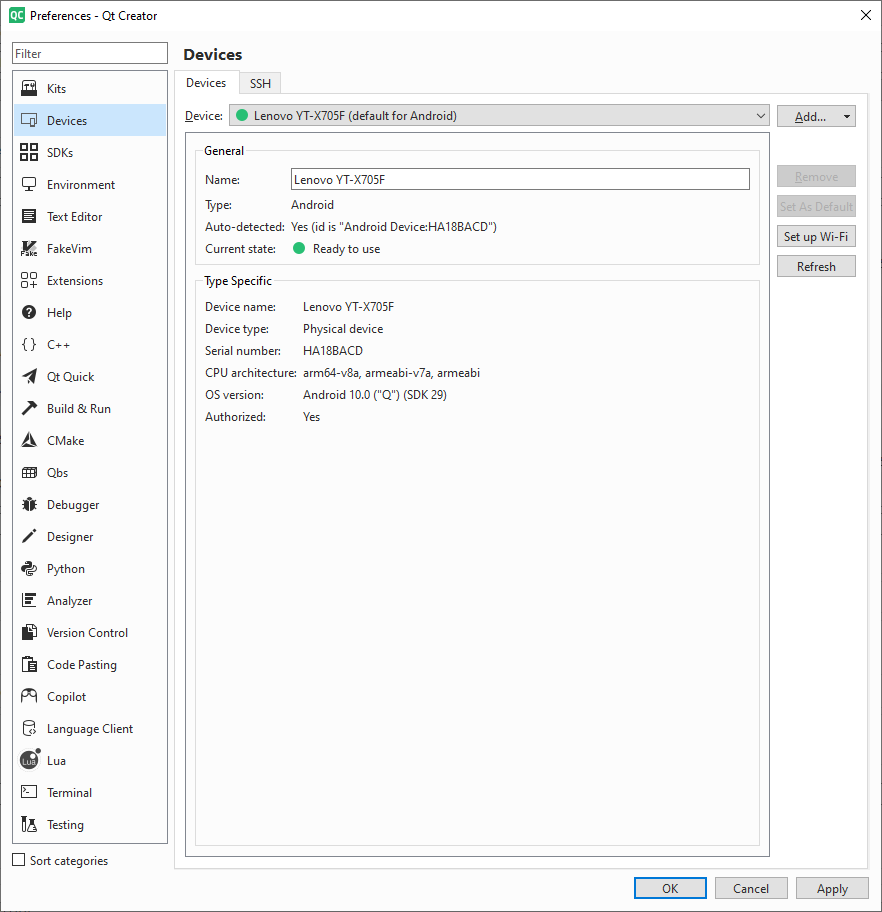This screenshot has width=882, height=912.
Task: Click the Set up Wi-Fi button
Action: click(816, 236)
